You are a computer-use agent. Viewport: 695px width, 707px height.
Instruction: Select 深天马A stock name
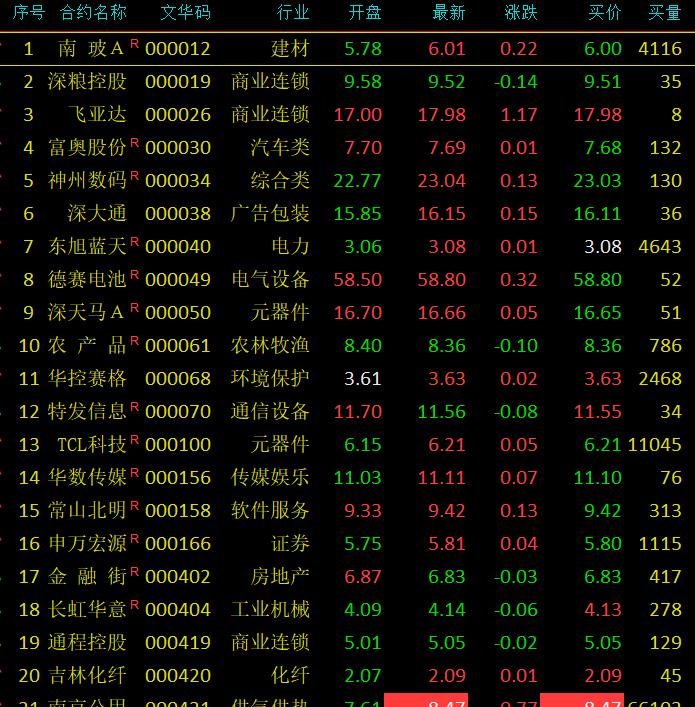86,312
